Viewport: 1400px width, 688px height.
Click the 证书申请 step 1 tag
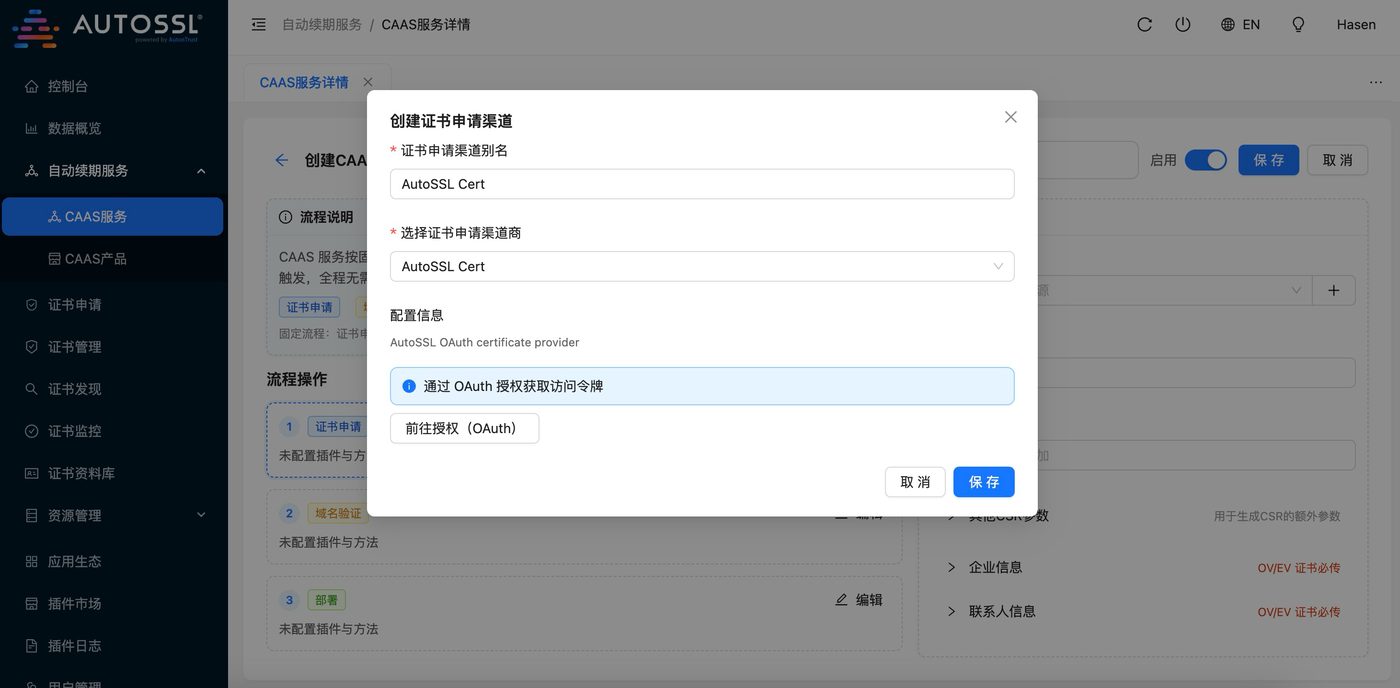(x=338, y=427)
